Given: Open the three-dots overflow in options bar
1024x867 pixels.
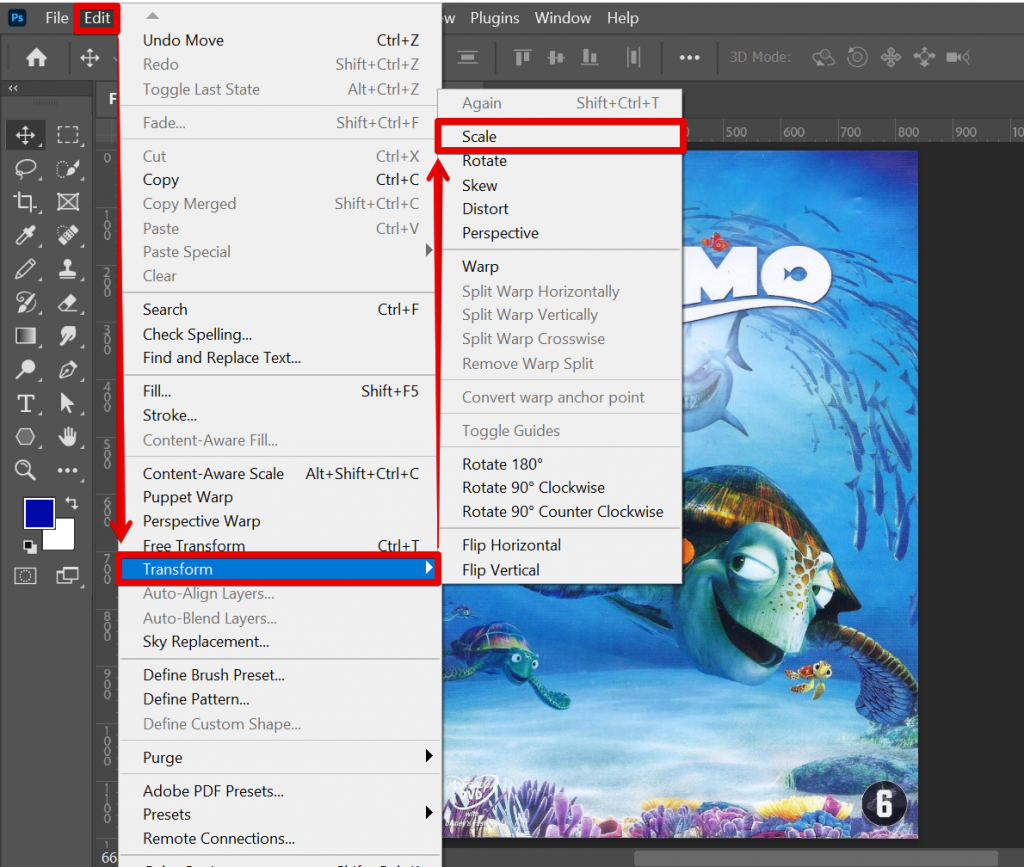Looking at the screenshot, I should 689,58.
